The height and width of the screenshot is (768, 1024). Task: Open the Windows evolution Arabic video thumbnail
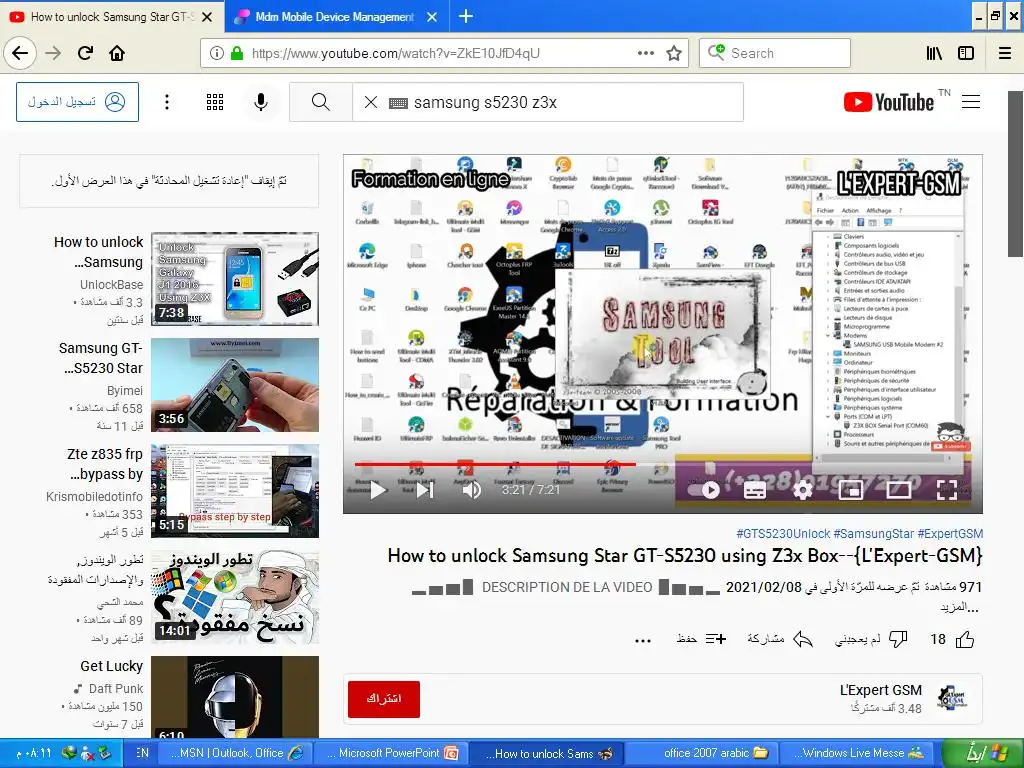click(x=235, y=598)
